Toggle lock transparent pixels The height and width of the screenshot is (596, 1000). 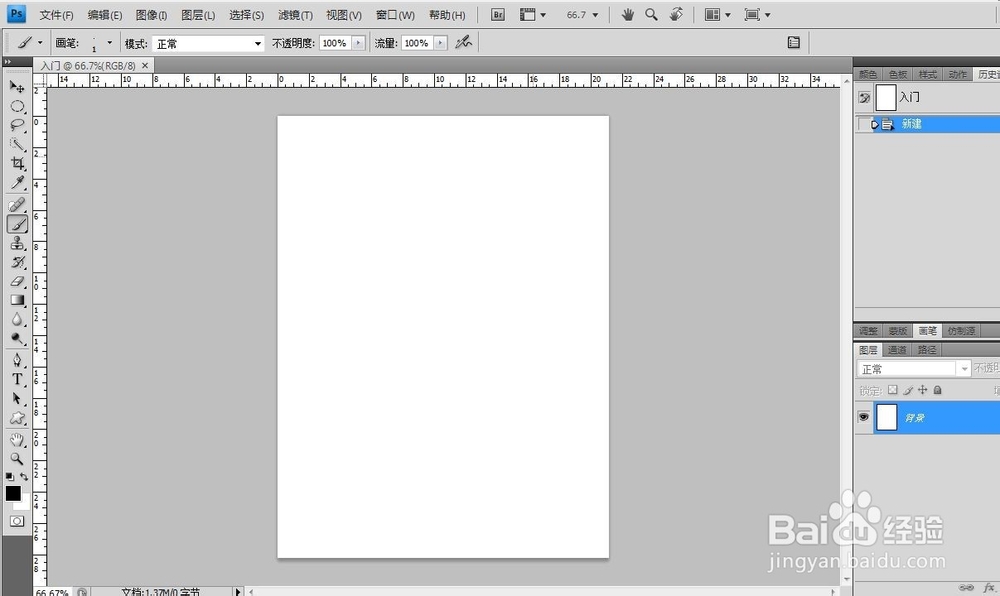pyautogui.click(x=893, y=389)
